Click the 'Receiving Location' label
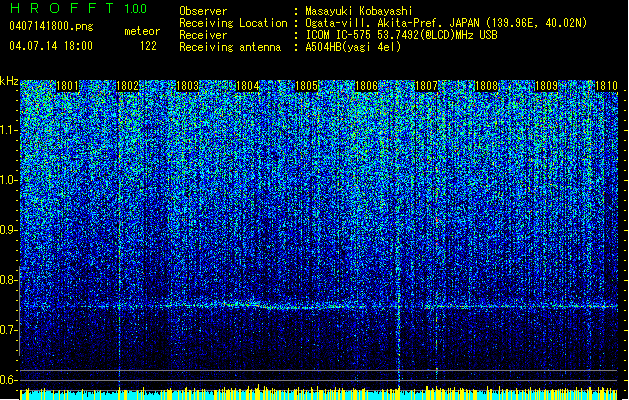This screenshot has height=400, width=629. pyautogui.click(x=233, y=23)
